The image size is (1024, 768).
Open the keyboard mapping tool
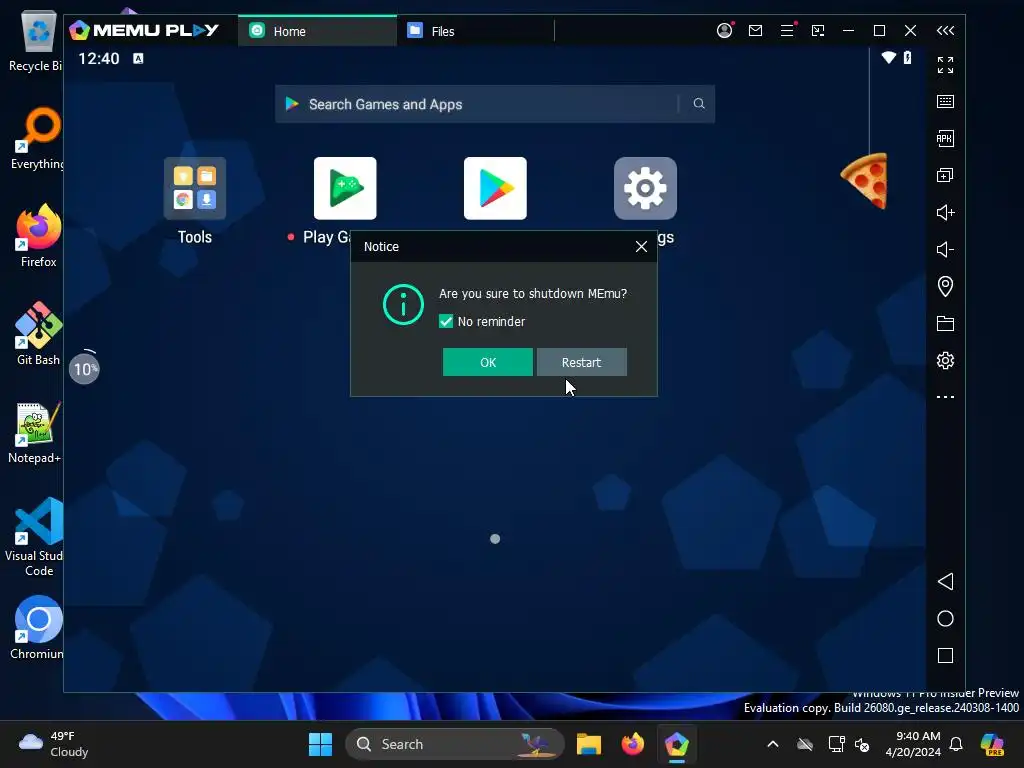click(945, 101)
